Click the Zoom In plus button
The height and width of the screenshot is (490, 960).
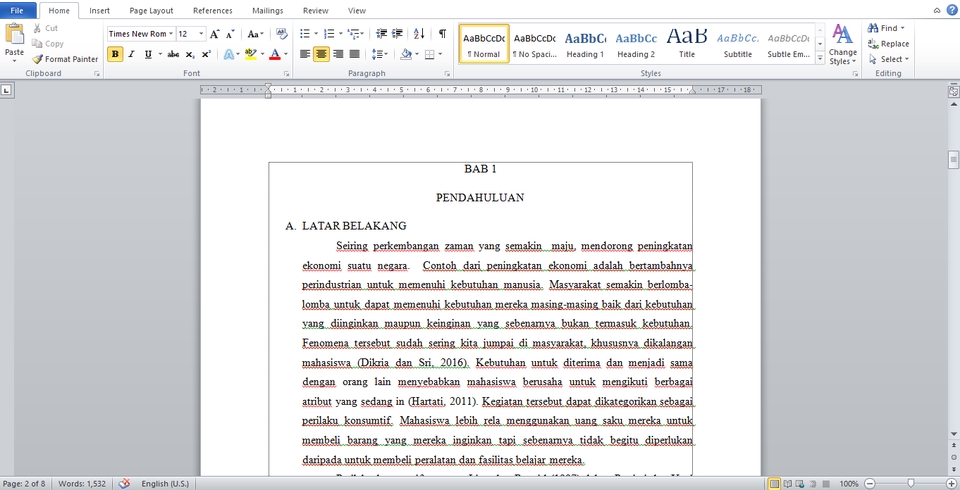pos(951,484)
